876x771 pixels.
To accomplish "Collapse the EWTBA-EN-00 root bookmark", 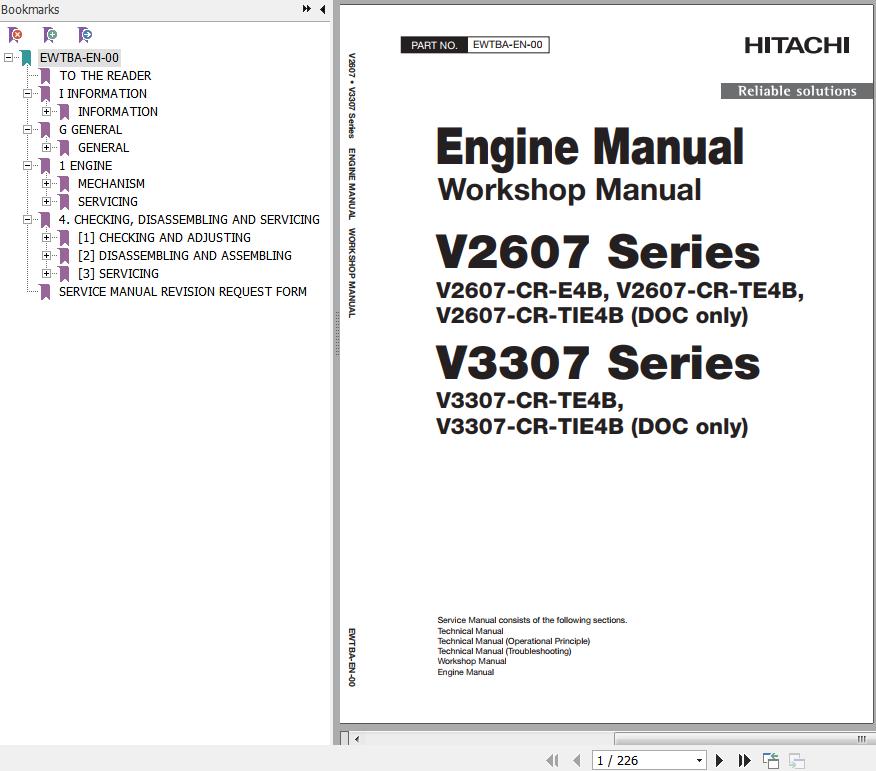I will point(8,58).
